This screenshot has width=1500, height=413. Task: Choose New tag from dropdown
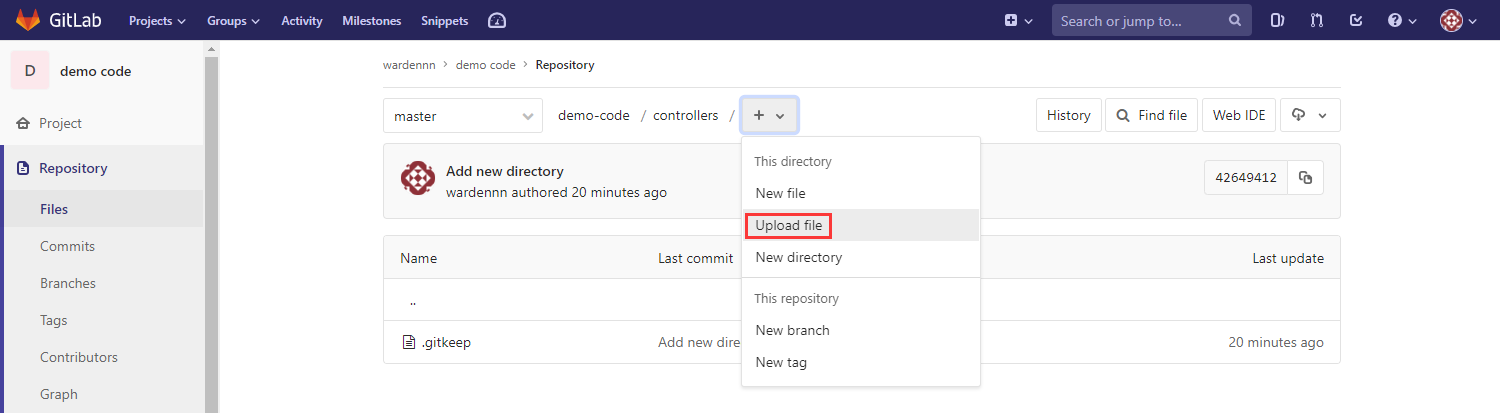click(860, 362)
